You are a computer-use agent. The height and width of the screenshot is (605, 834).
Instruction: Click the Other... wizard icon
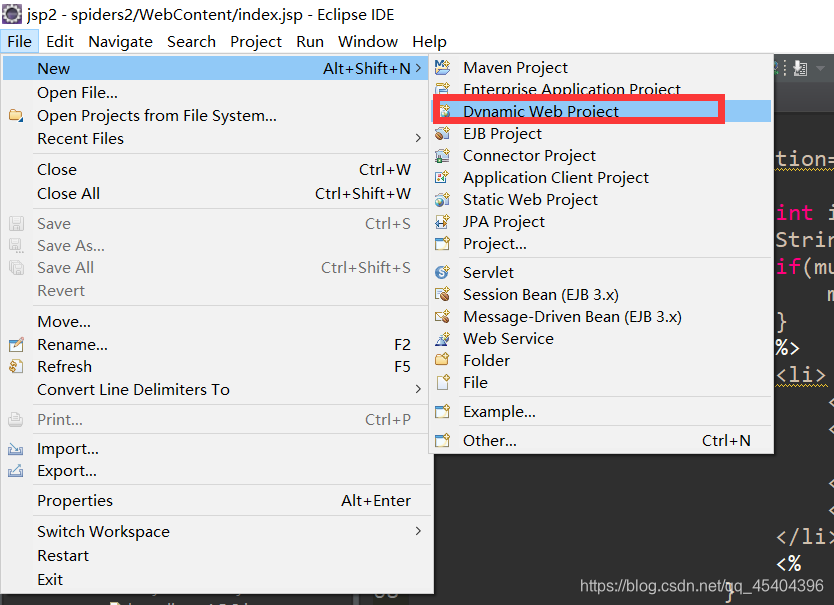[443, 440]
